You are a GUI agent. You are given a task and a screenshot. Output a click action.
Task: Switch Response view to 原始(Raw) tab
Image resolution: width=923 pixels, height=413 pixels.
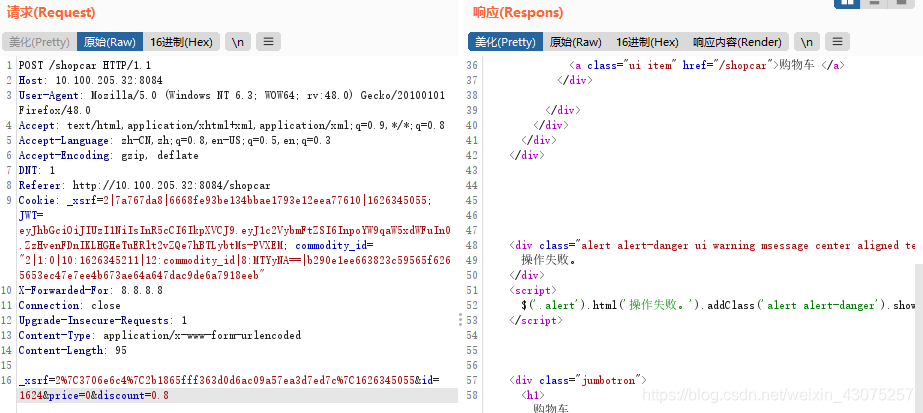[x=575, y=42]
